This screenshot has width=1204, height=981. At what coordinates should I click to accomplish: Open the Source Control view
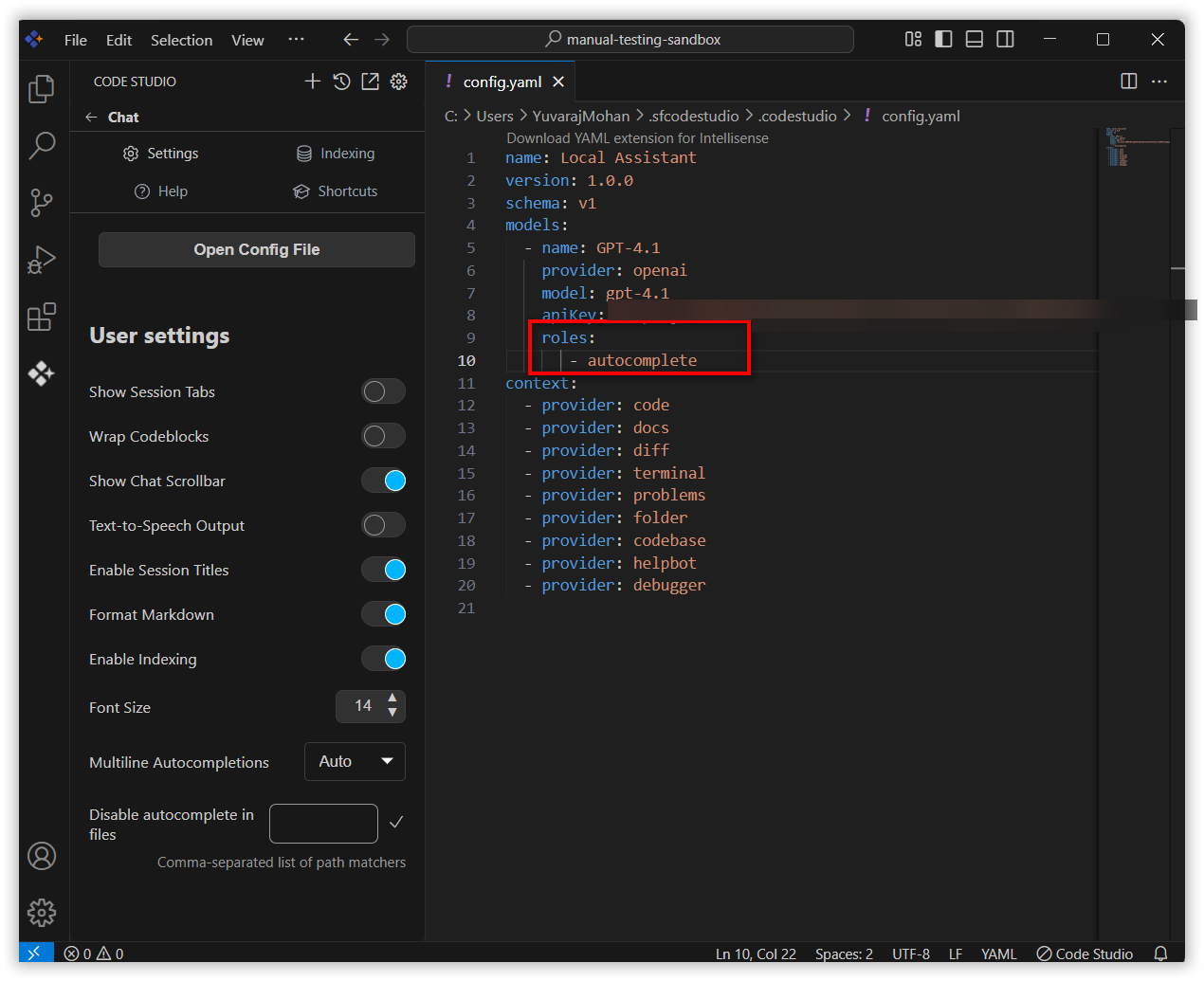click(42, 202)
